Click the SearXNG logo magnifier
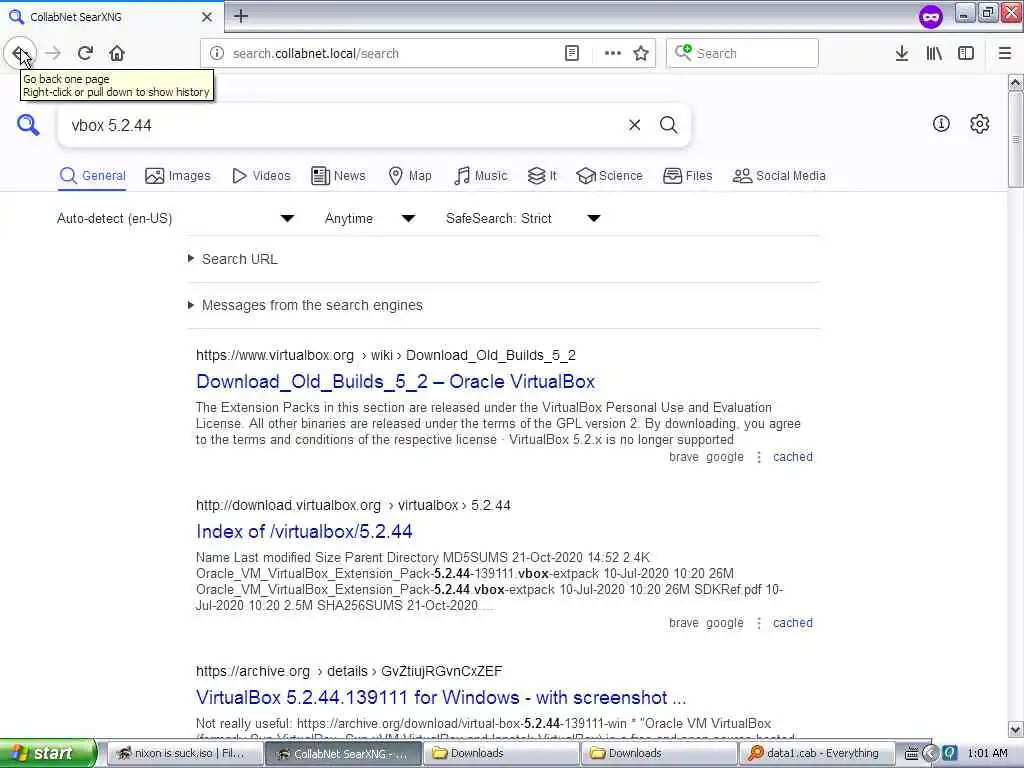 tap(28, 124)
